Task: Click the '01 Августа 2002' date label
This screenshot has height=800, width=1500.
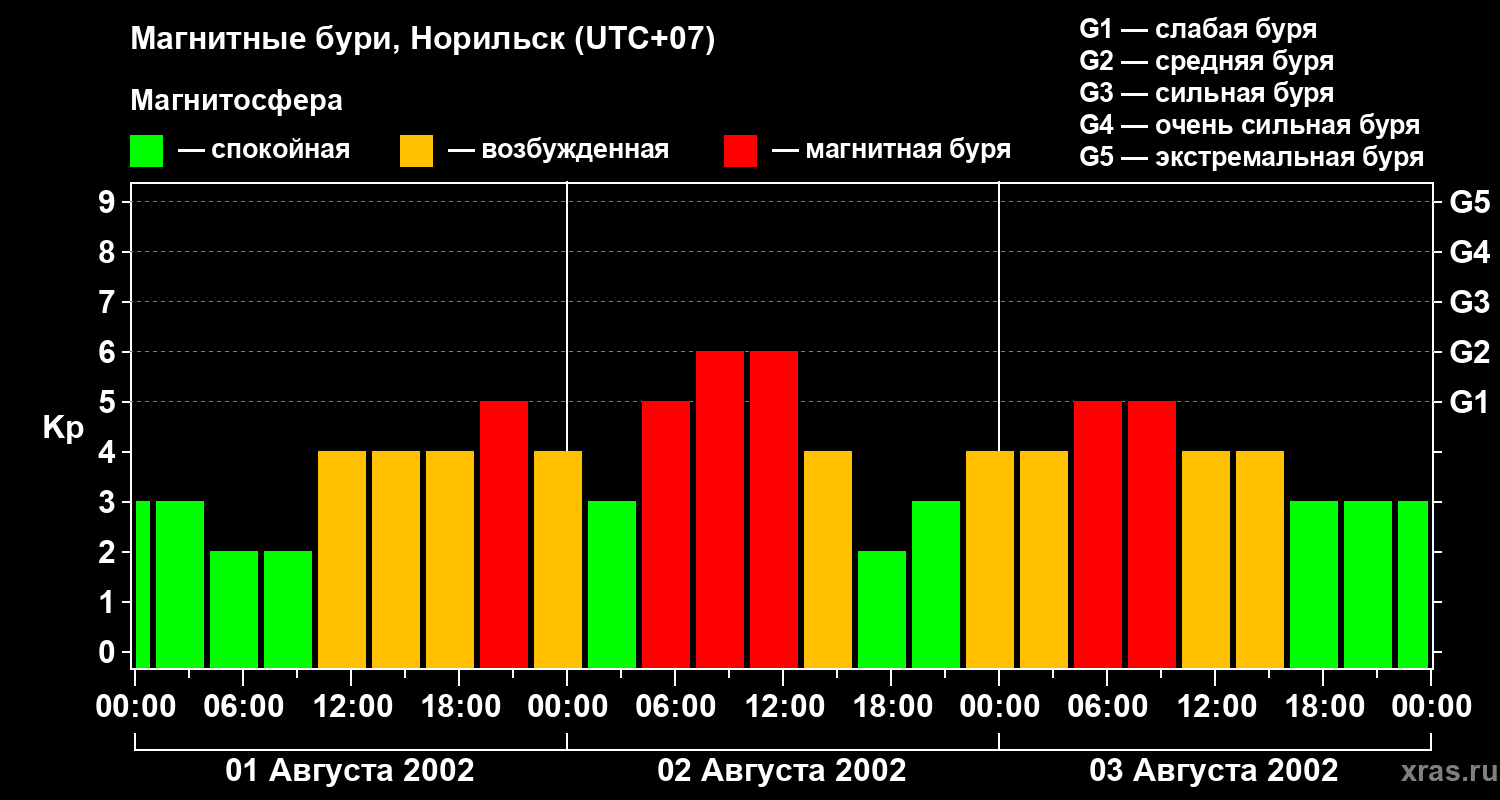Action: [x=350, y=771]
